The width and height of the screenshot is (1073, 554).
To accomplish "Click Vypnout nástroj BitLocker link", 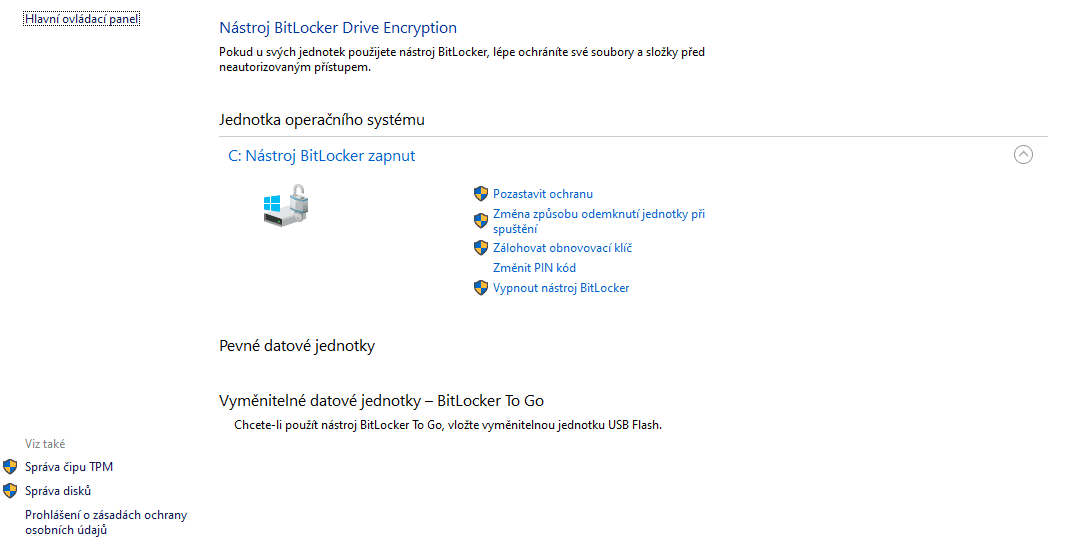I will [x=561, y=288].
